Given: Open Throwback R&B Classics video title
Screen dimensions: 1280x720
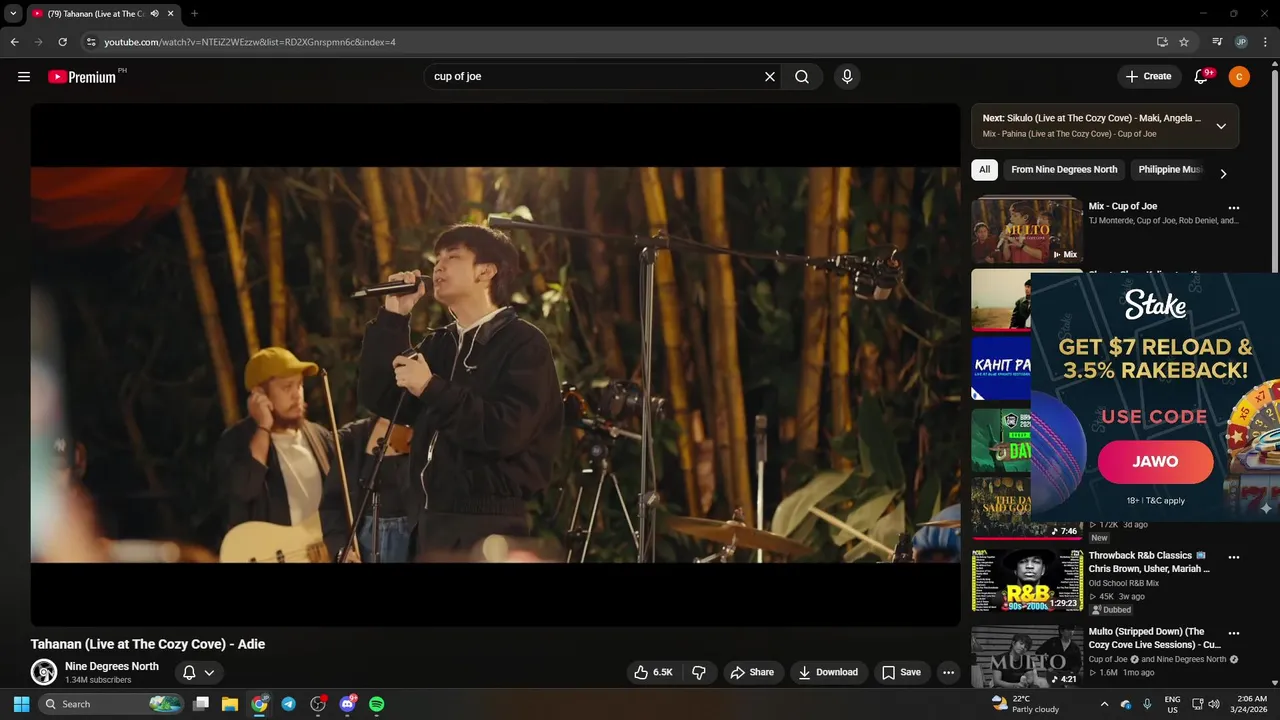Looking at the screenshot, I should click(1149, 562).
